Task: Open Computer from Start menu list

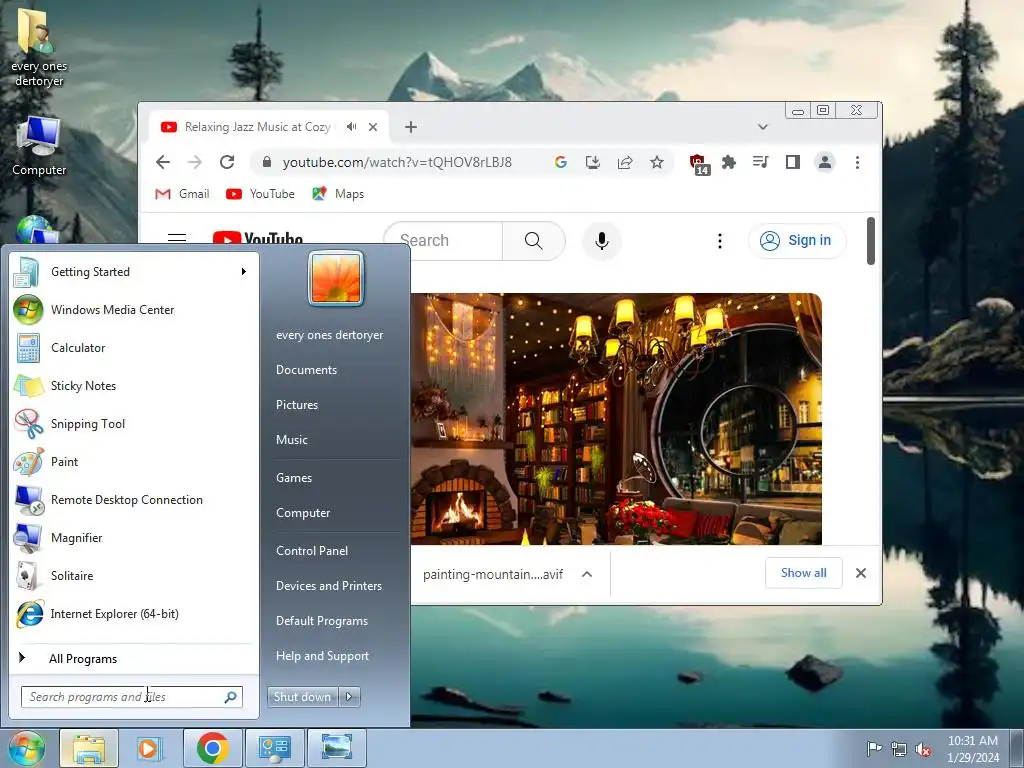Action: tap(302, 513)
